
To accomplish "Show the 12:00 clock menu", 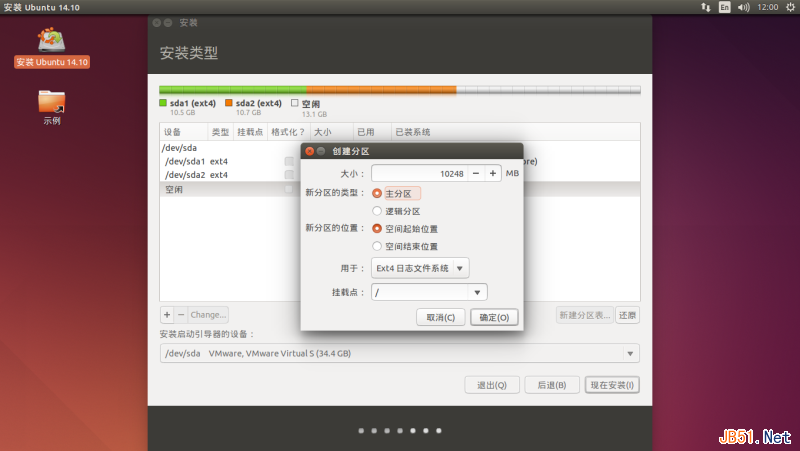I will click(767, 7).
